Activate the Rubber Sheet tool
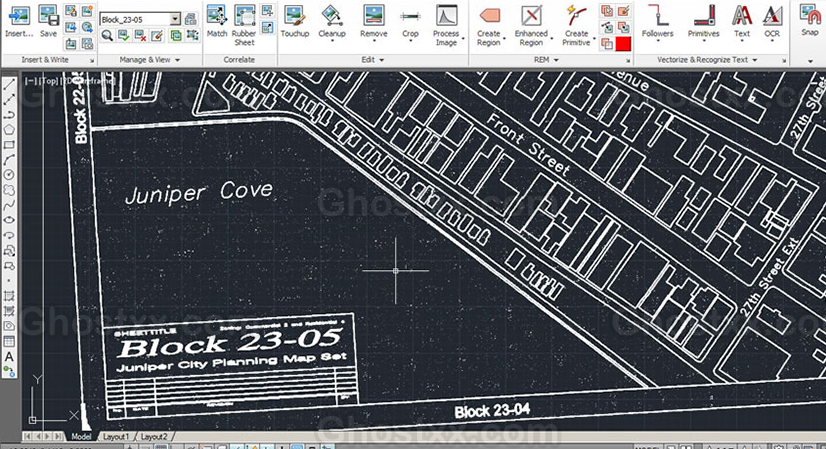Viewport: 826px width, 449px height. (x=244, y=25)
